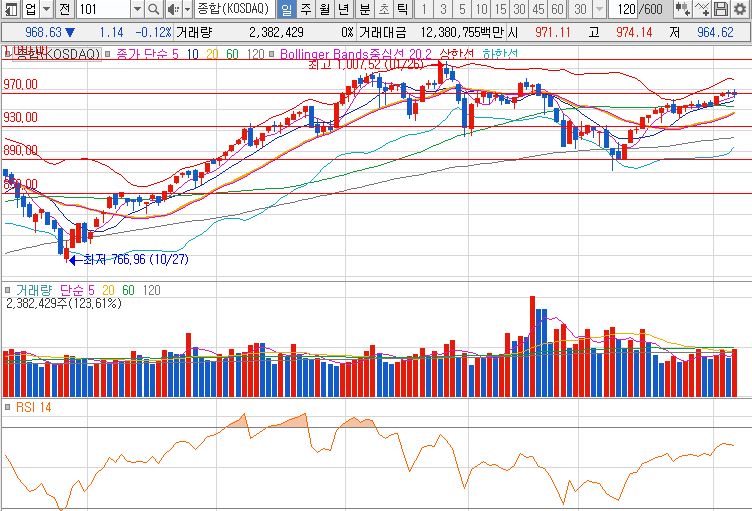
Task: Click the 거래량 단순 5 20 60 120 label
Action: [88, 290]
